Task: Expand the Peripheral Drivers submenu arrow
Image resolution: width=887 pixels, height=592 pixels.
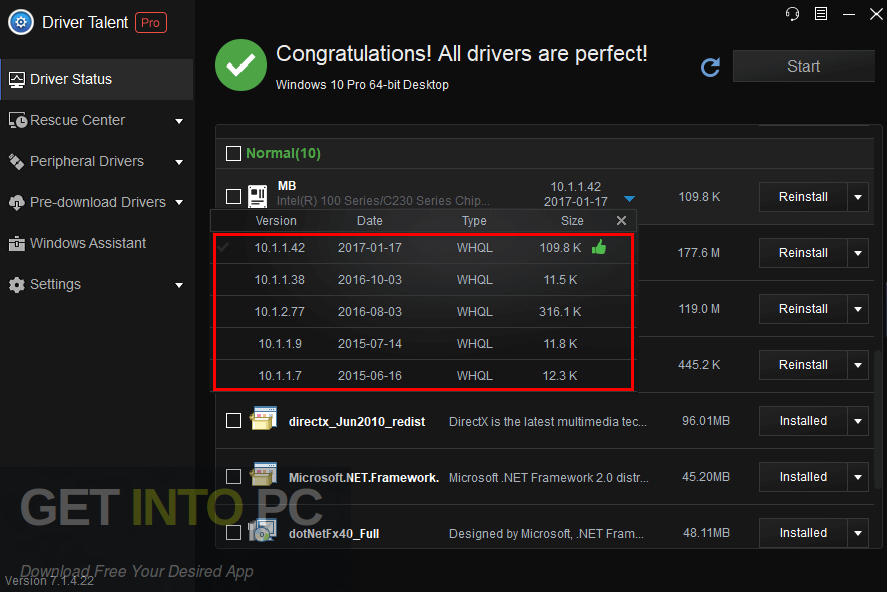Action: coord(179,162)
